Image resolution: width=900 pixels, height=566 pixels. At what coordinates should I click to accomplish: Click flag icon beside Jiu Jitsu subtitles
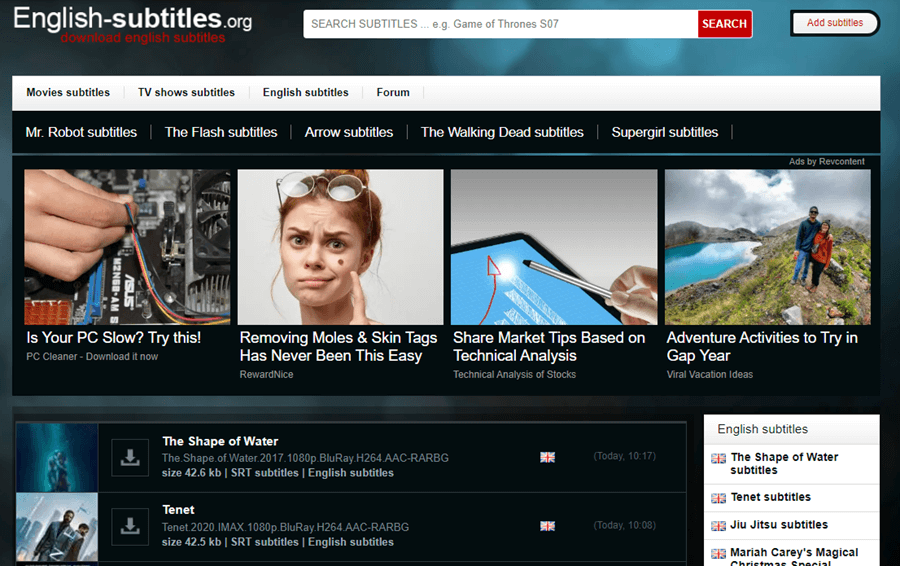click(x=718, y=526)
